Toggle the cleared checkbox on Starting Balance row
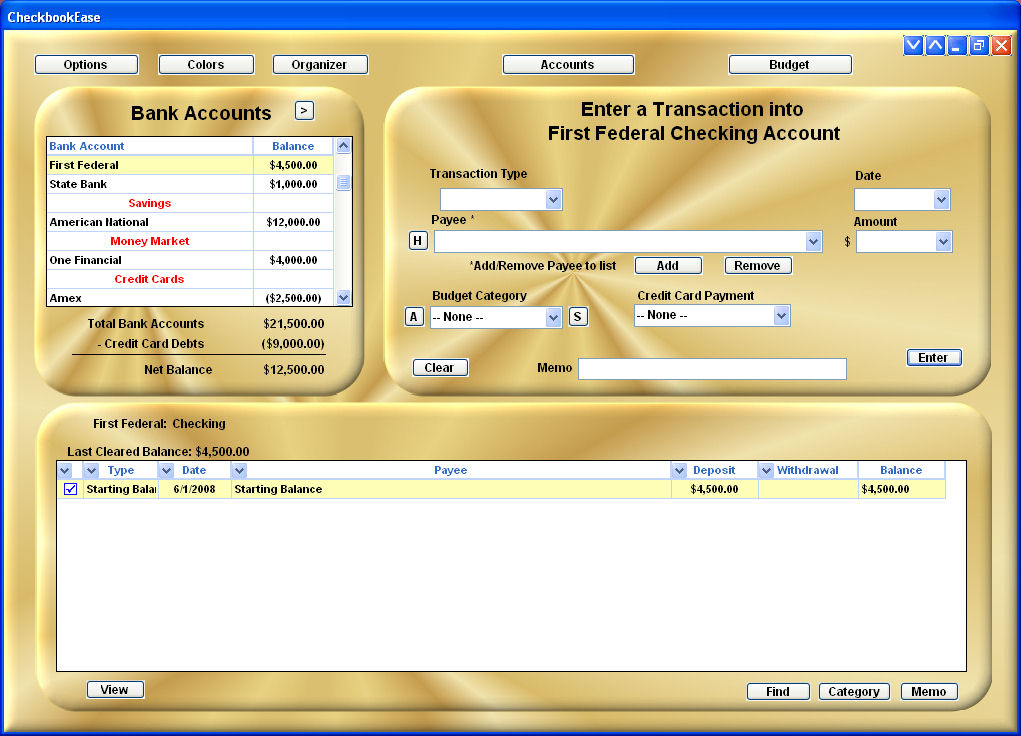The image size is (1021, 736). point(69,489)
